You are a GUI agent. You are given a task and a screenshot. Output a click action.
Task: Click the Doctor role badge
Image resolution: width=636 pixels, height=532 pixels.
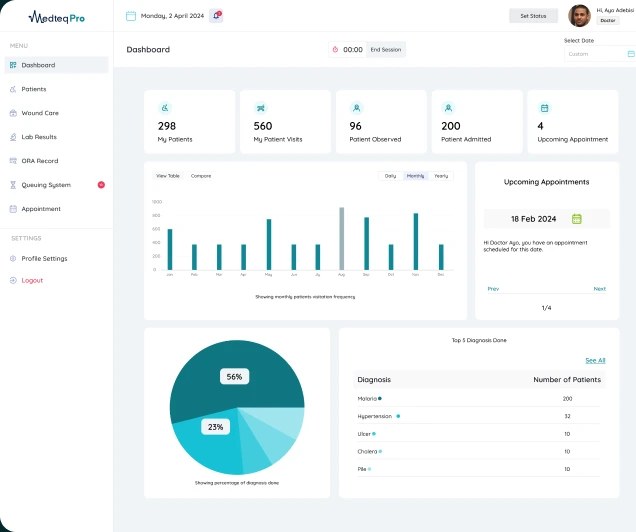608,20
